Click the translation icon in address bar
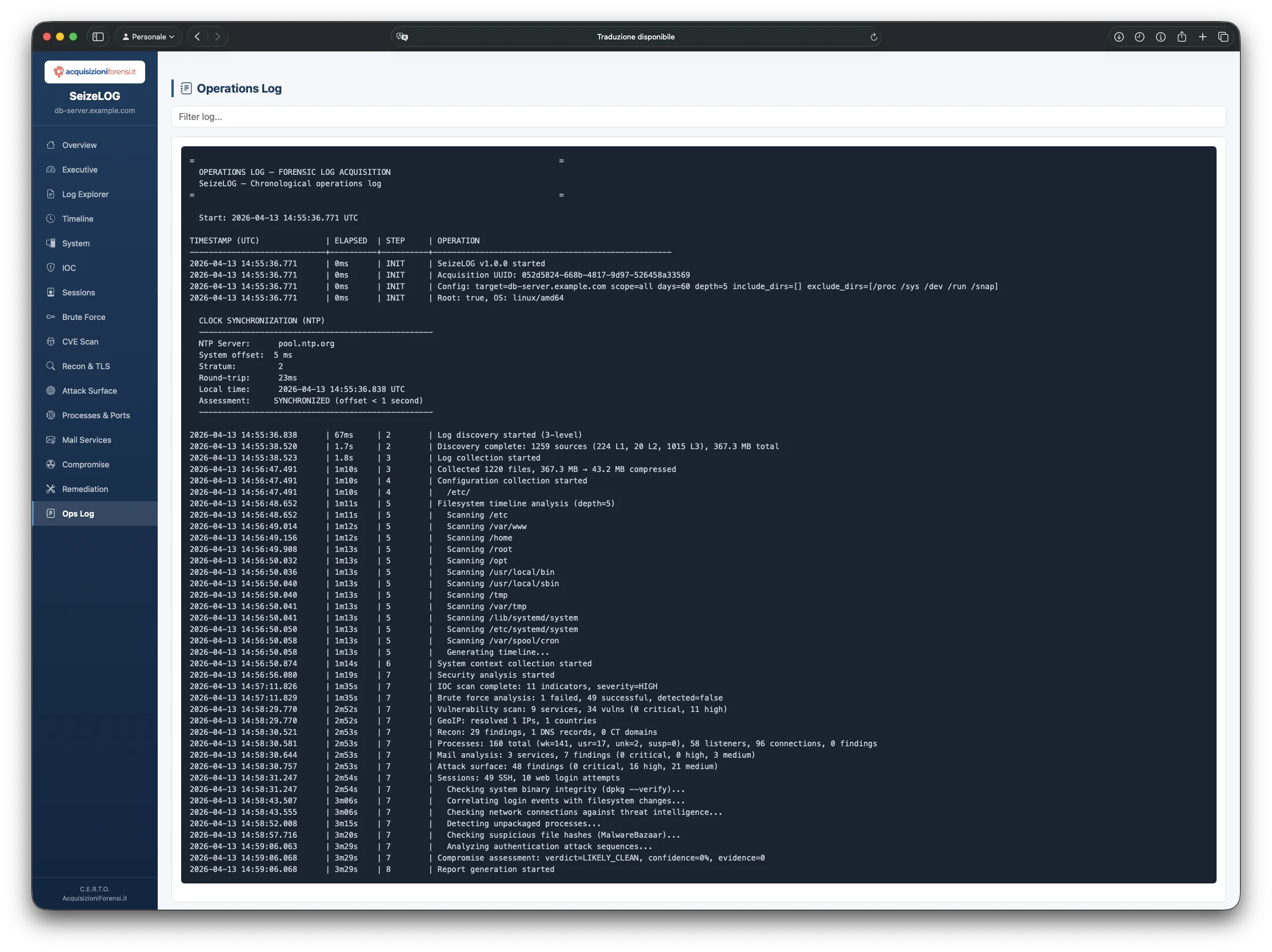The width and height of the screenshot is (1272, 952). (x=402, y=36)
